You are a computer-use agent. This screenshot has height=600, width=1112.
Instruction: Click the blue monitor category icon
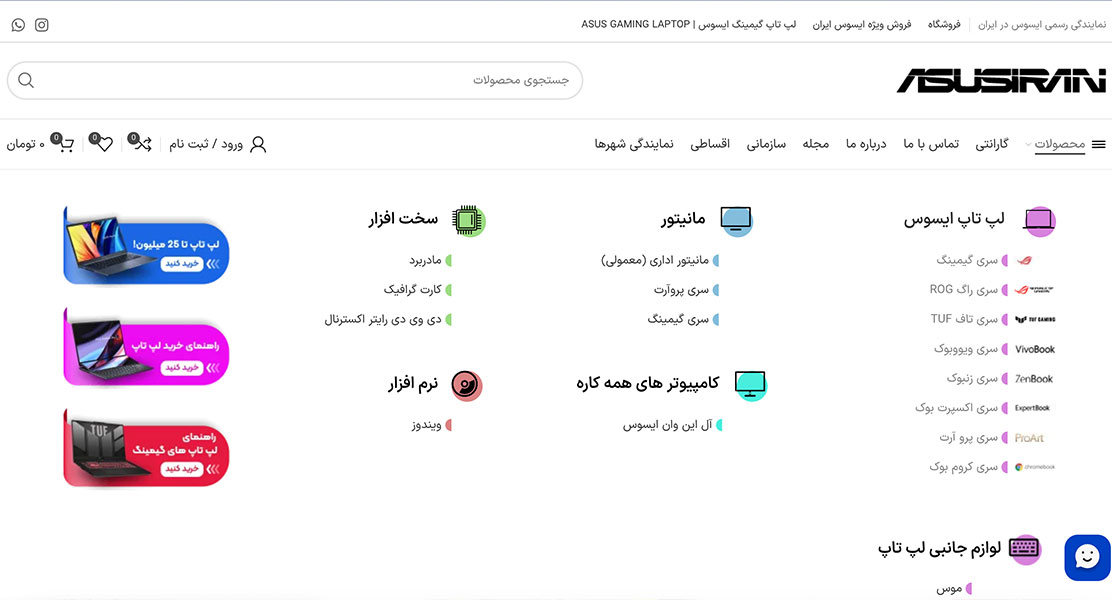pos(736,221)
